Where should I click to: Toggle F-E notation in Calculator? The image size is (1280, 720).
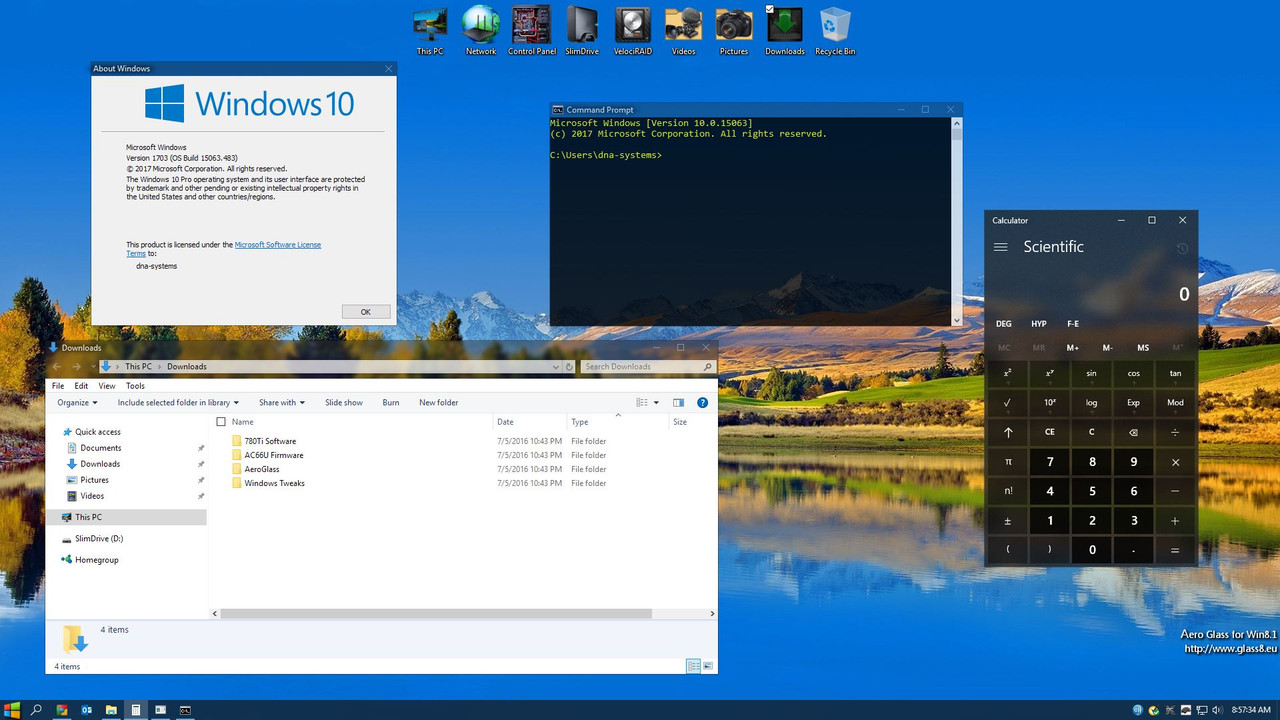(x=1073, y=324)
